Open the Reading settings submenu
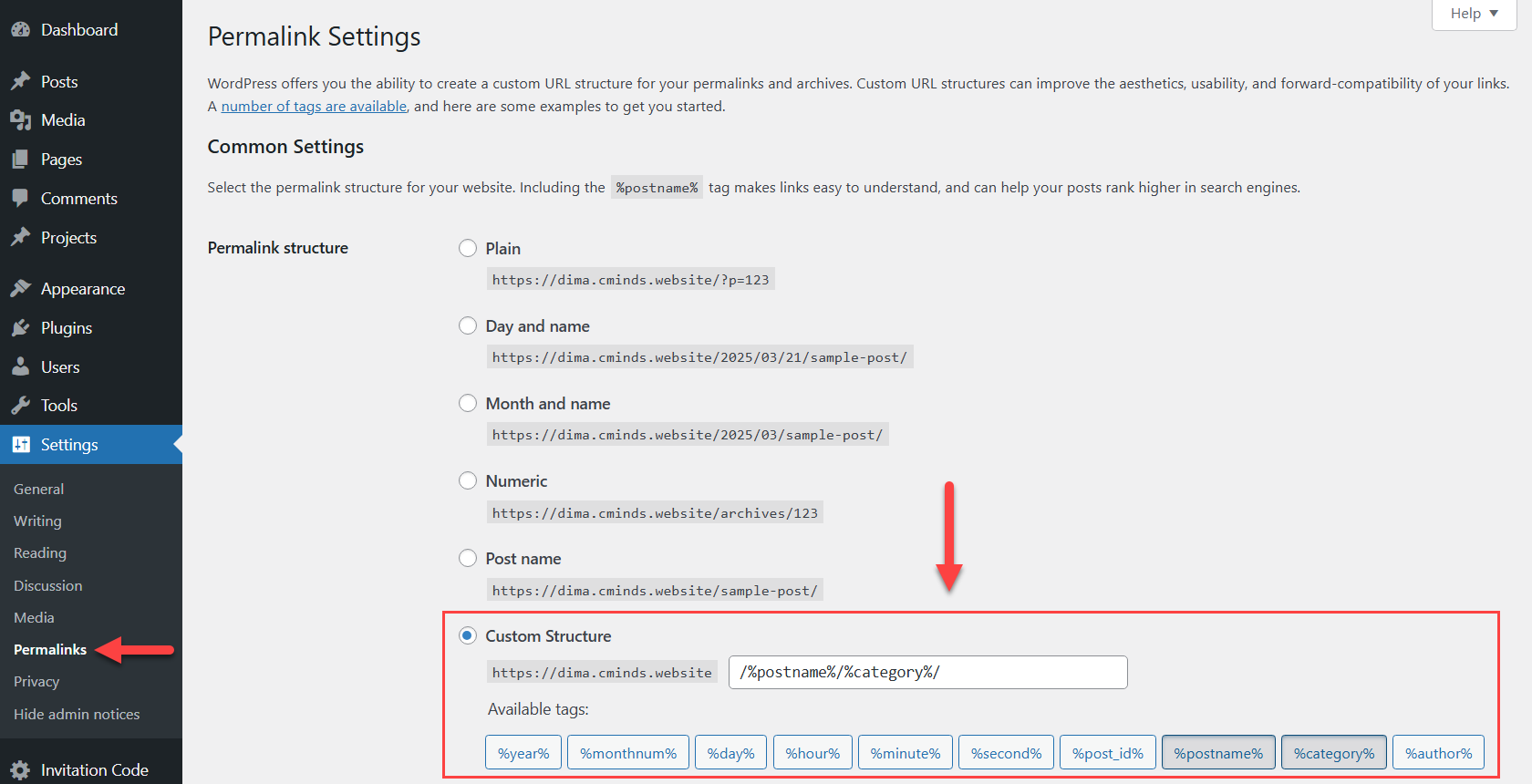The width and height of the screenshot is (1532, 784). click(x=40, y=553)
